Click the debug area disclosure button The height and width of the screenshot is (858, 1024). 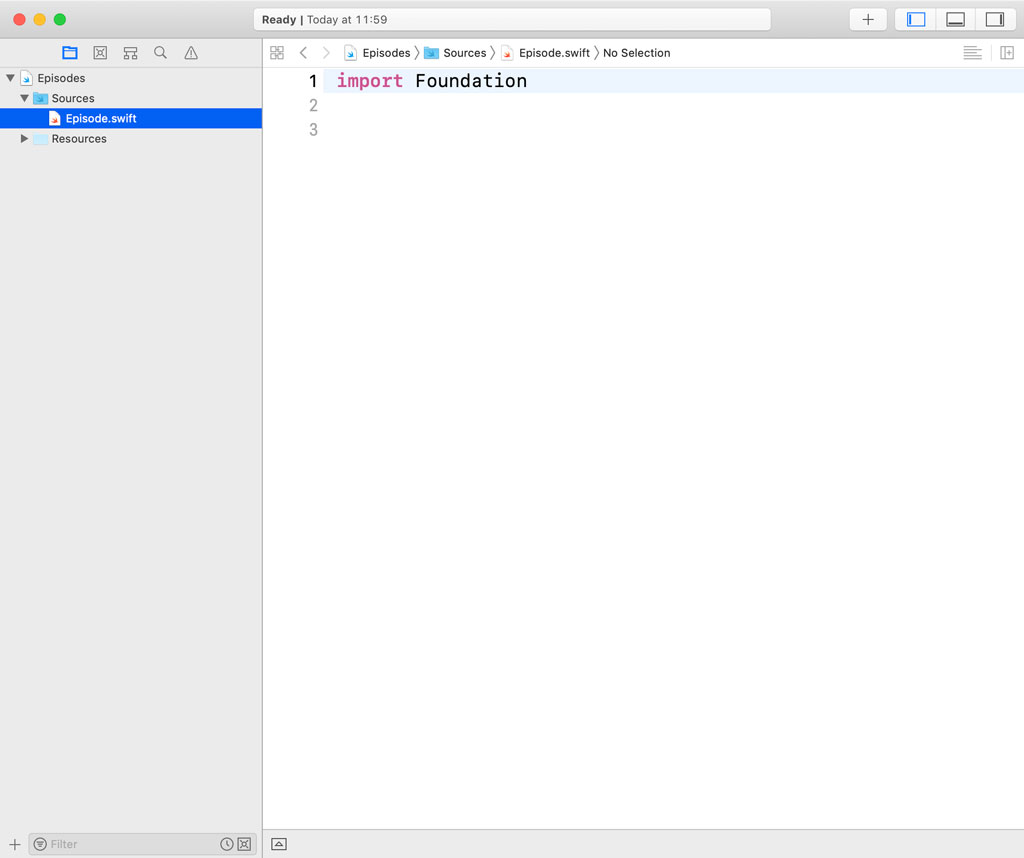[x=278, y=843]
